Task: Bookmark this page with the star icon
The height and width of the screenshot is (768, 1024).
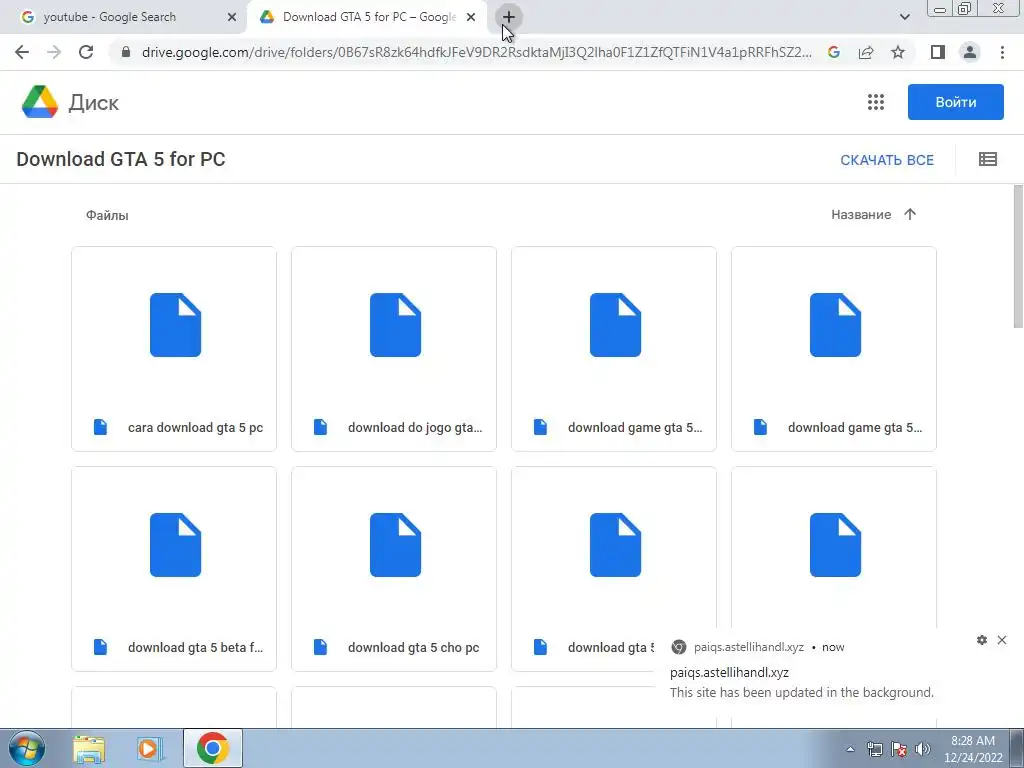Action: [898, 52]
